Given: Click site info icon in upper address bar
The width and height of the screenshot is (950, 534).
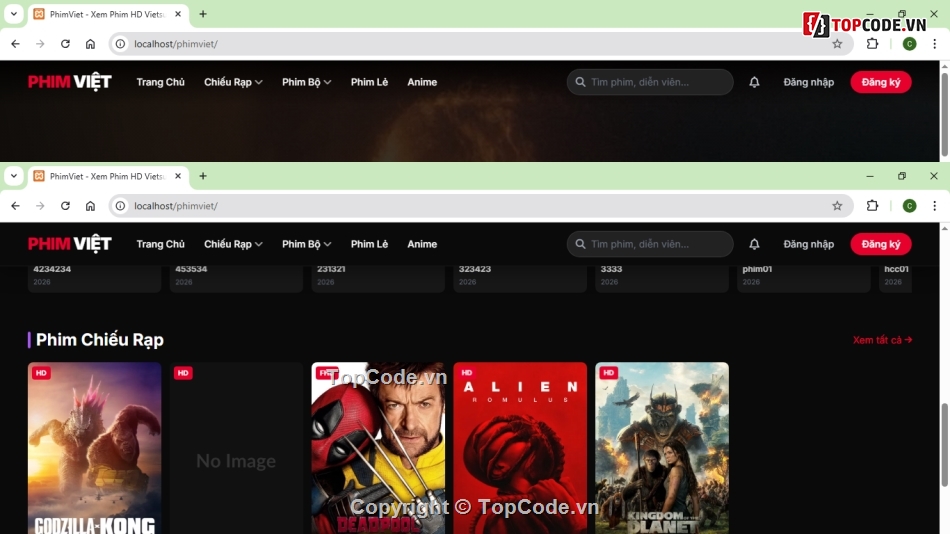Looking at the screenshot, I should click(121, 44).
